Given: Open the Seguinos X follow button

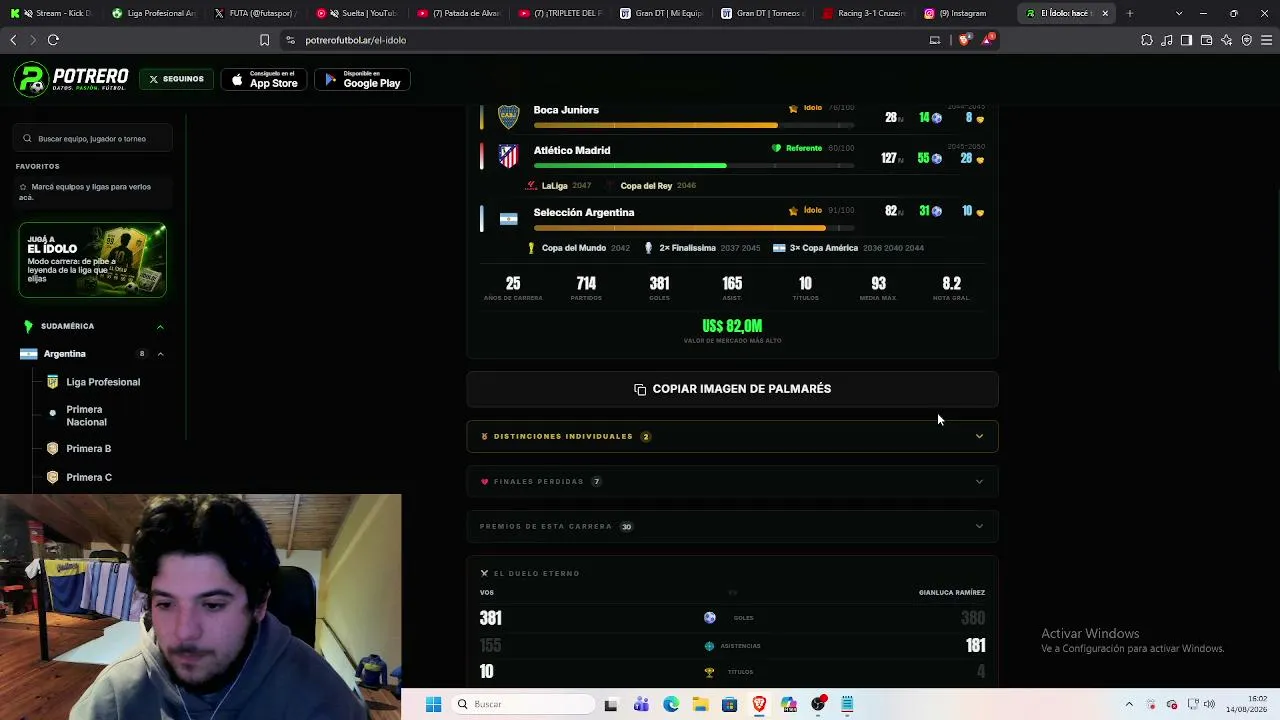Looking at the screenshot, I should (176, 79).
